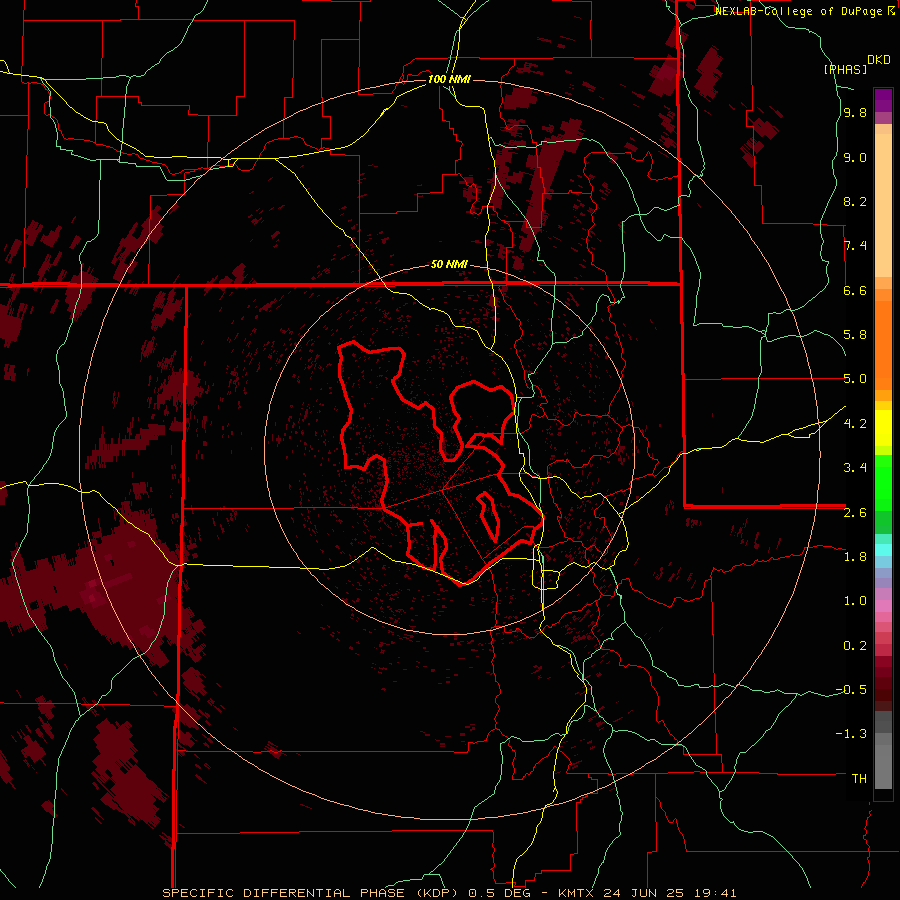Click the registered-mark symbol after DuPage
900x900 pixels.
click(891, 10)
